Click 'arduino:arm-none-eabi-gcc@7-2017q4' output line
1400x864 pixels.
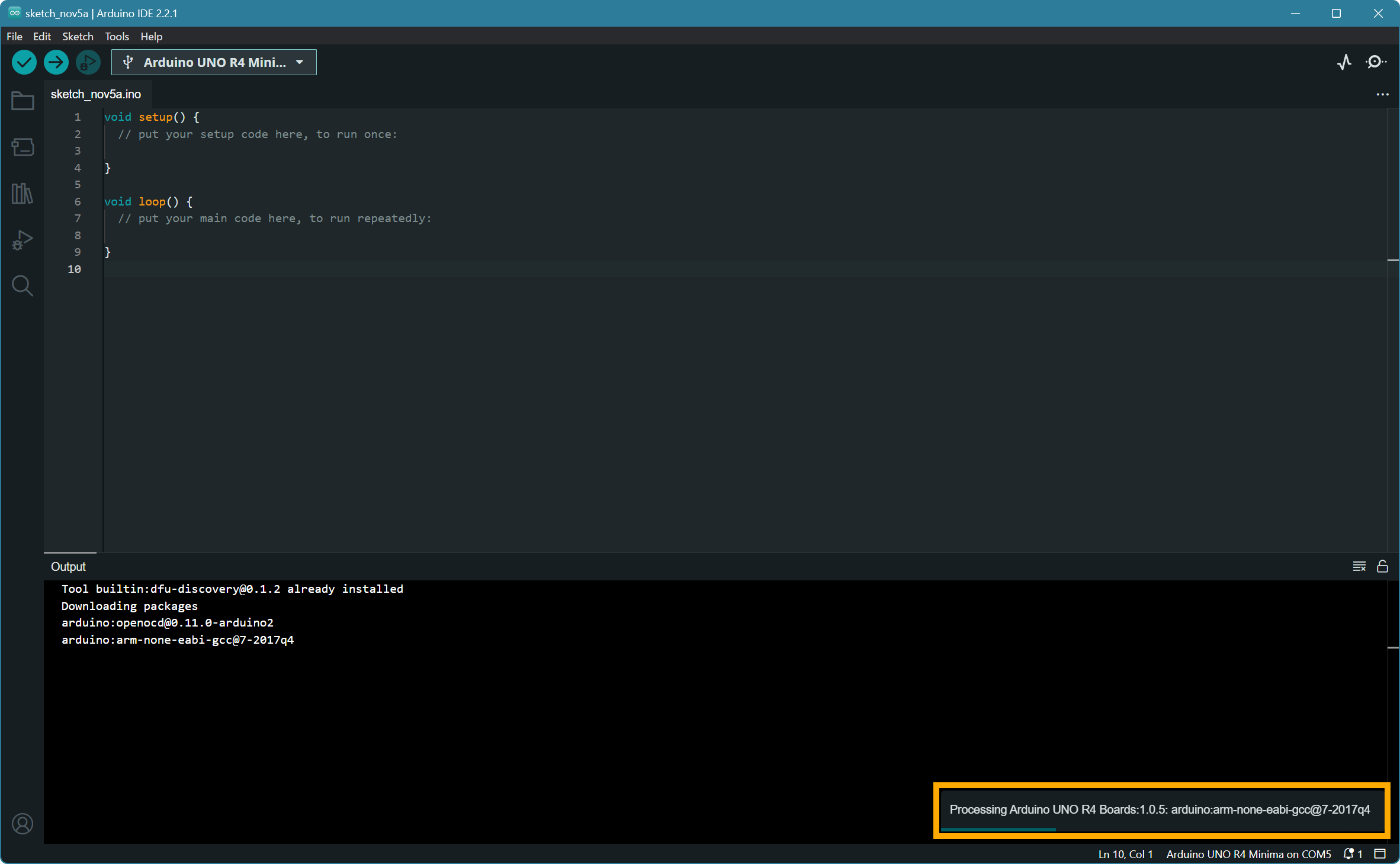click(x=178, y=640)
